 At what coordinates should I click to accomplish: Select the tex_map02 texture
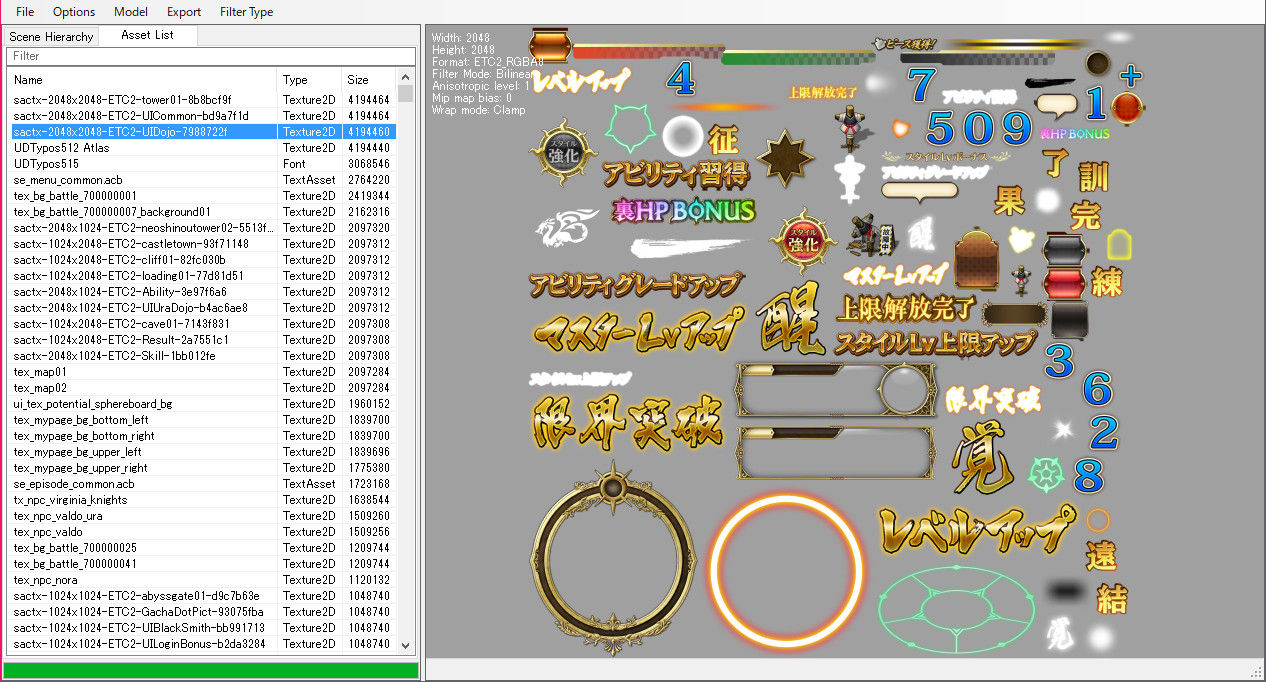pyautogui.click(x=203, y=388)
